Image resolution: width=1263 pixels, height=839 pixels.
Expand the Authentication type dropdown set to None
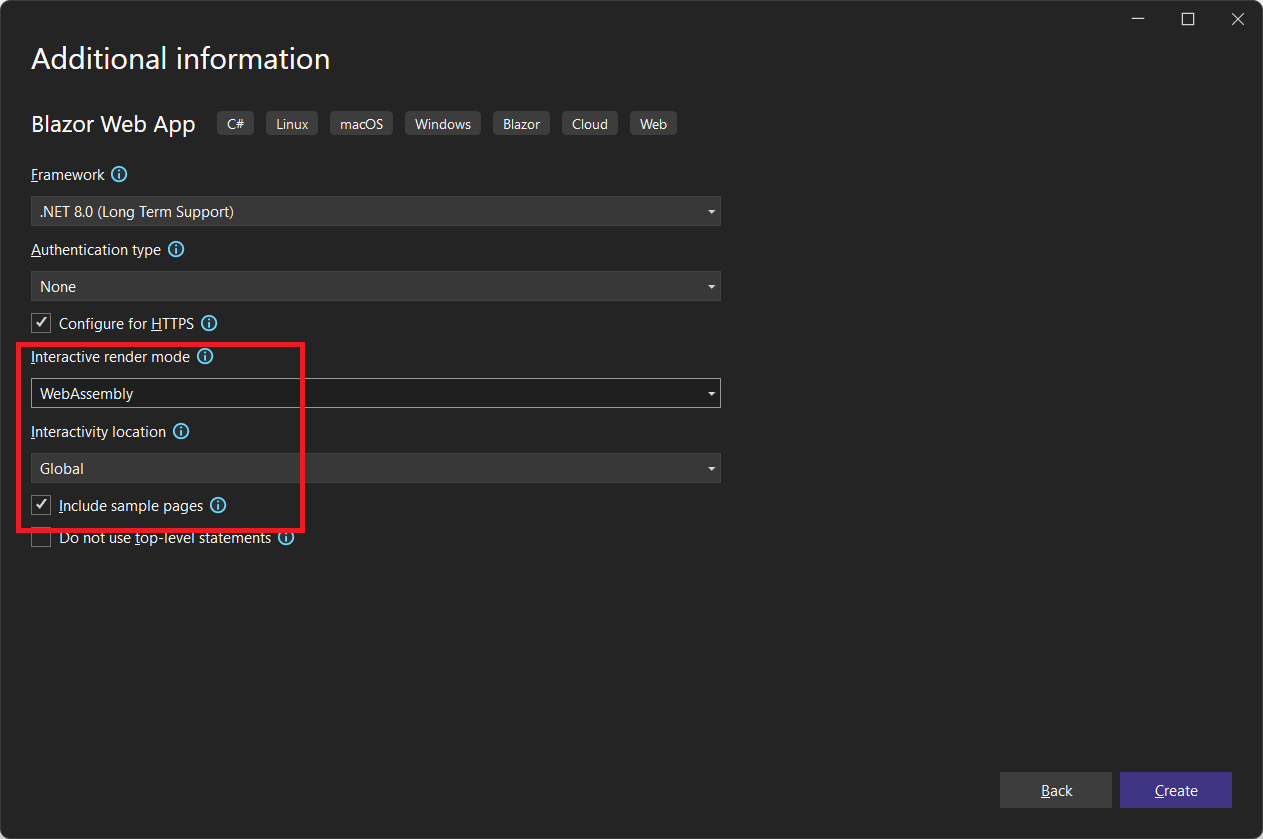point(376,286)
